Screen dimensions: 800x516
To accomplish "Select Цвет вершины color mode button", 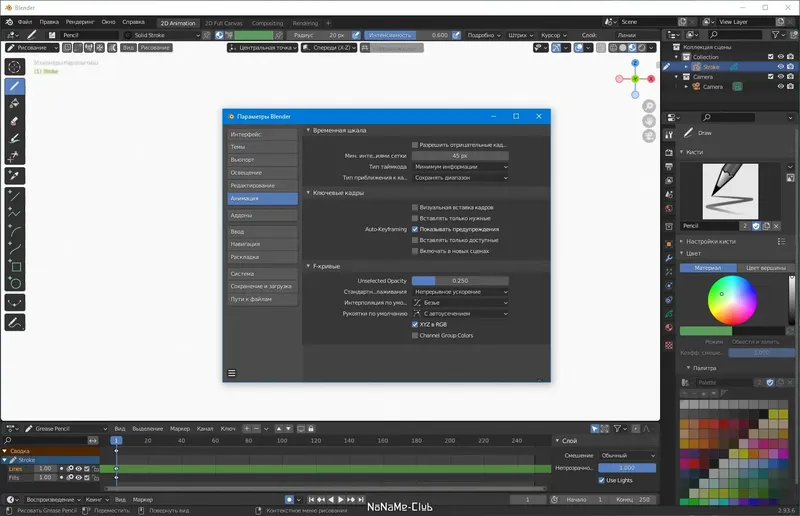I will pyautogui.click(x=765, y=268).
